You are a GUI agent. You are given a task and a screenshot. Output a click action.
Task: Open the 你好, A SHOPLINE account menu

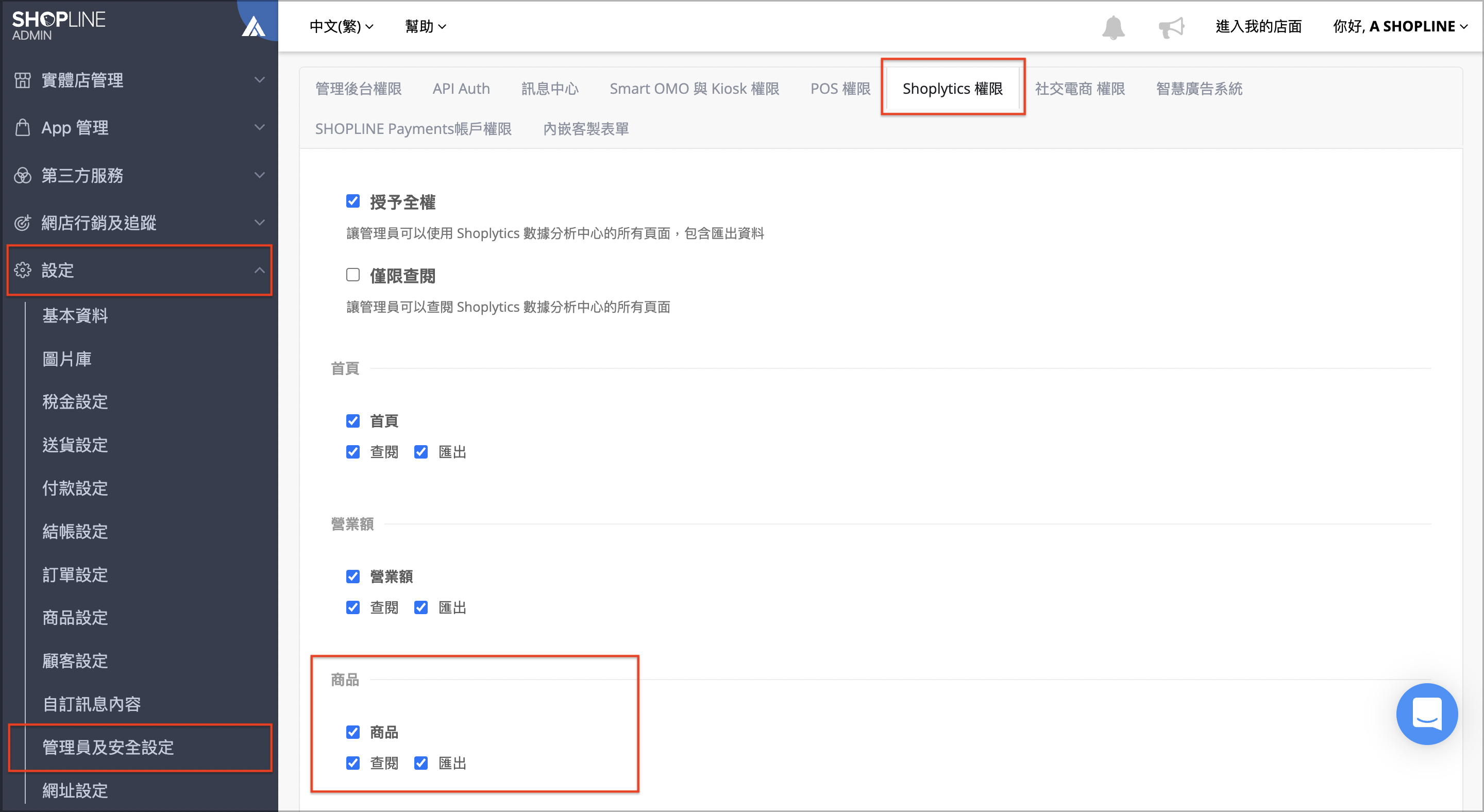pos(1400,26)
